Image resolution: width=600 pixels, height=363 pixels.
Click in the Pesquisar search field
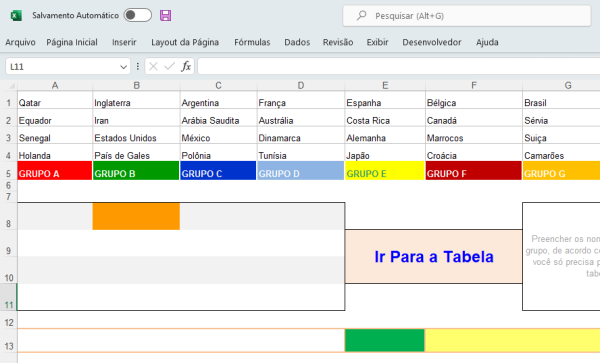point(467,16)
